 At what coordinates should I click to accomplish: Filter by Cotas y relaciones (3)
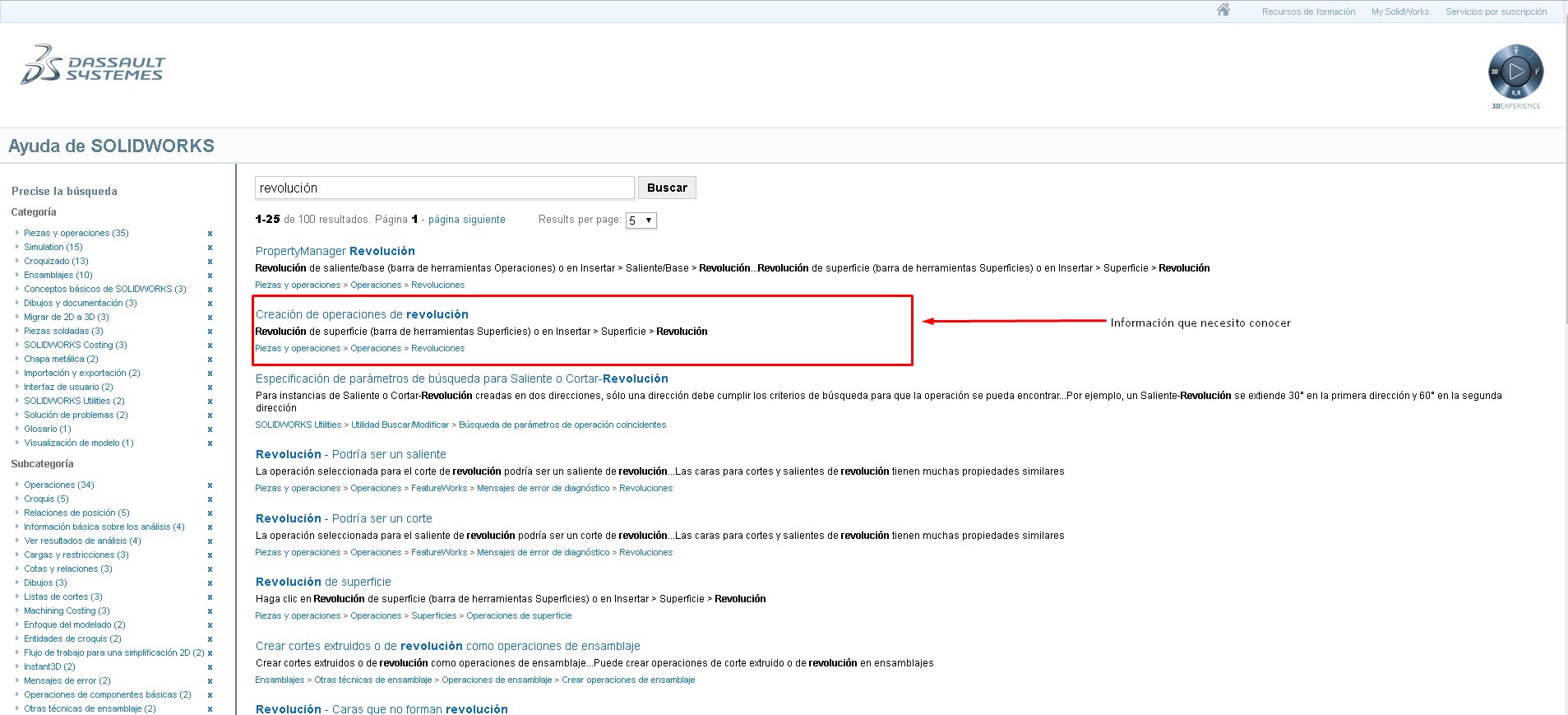pos(68,569)
